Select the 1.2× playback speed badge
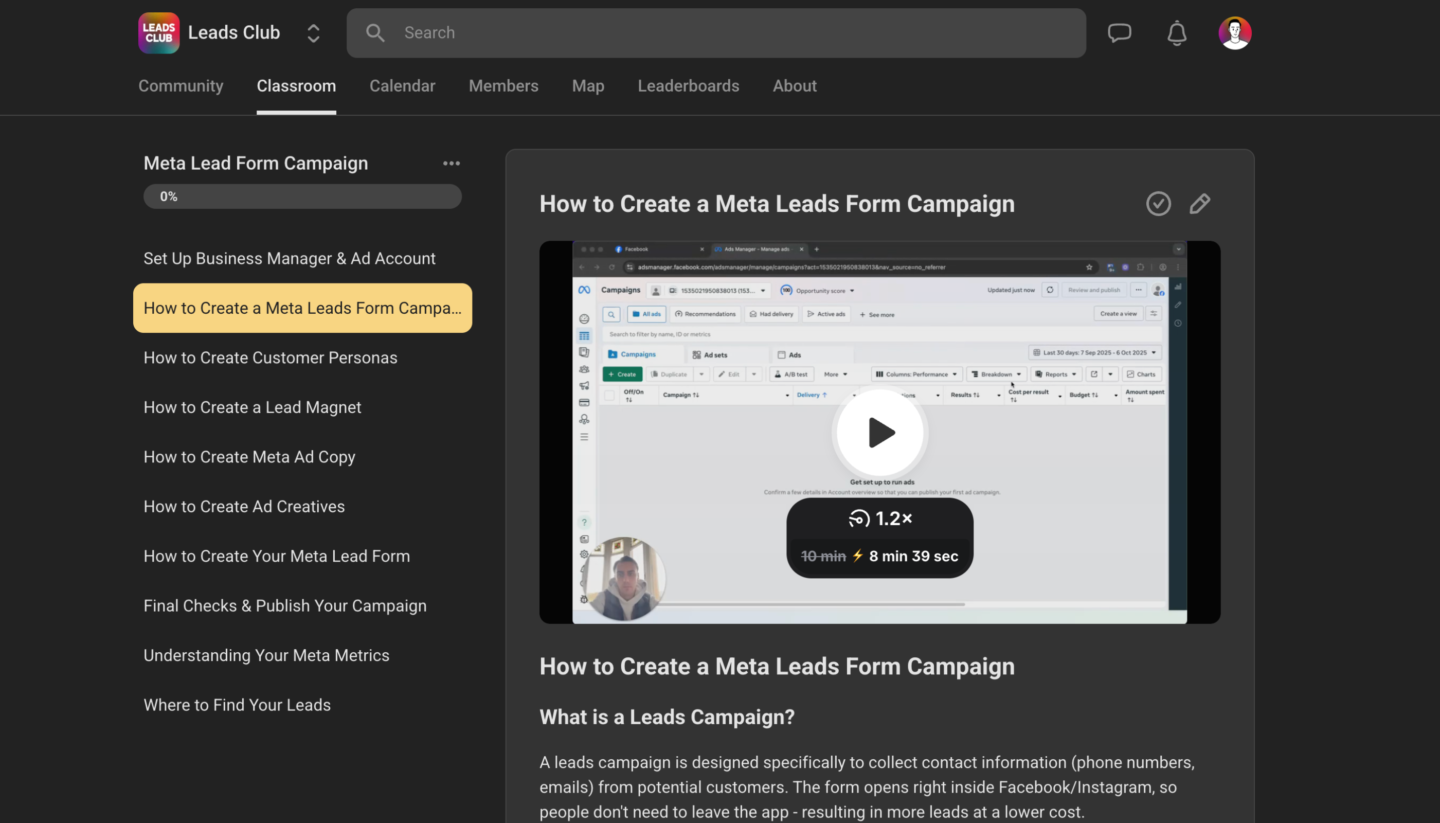Screen dimensions: 1440x823 tap(880, 519)
